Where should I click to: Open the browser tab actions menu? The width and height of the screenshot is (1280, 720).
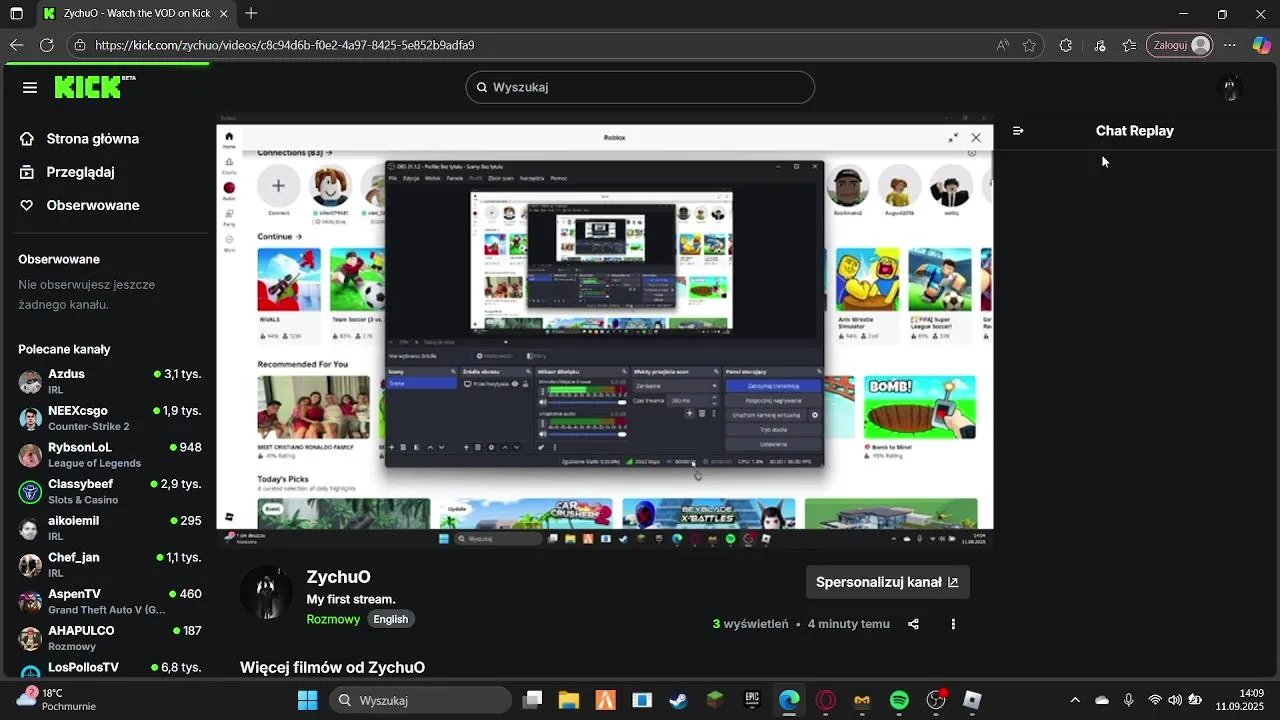point(16,14)
